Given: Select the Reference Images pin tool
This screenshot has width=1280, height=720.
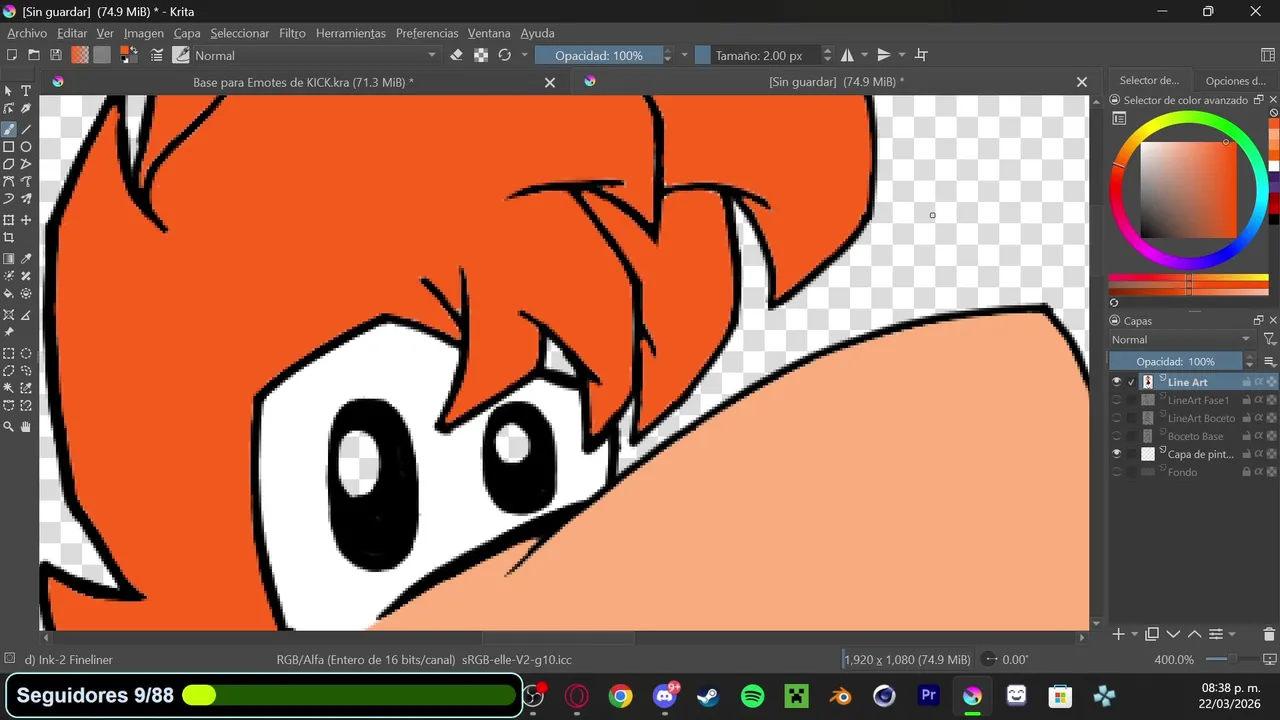Looking at the screenshot, I should (9, 332).
